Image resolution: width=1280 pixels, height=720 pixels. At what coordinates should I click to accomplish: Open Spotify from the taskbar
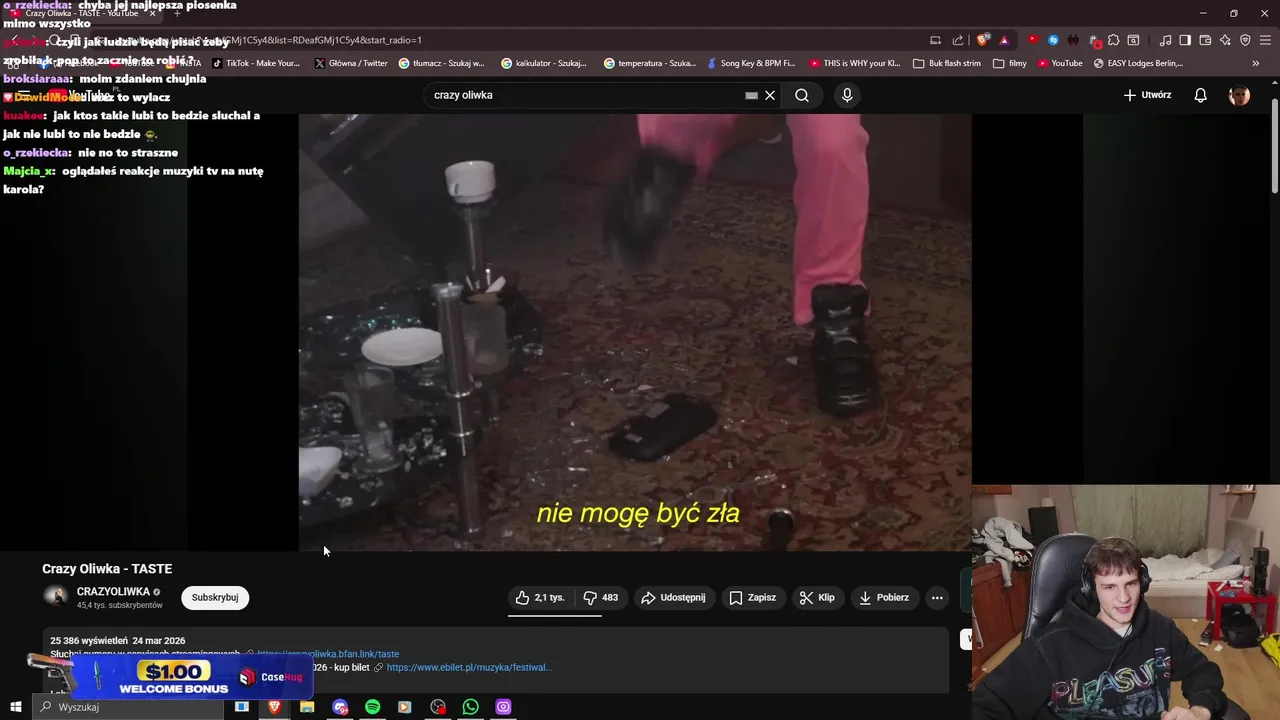coord(372,707)
